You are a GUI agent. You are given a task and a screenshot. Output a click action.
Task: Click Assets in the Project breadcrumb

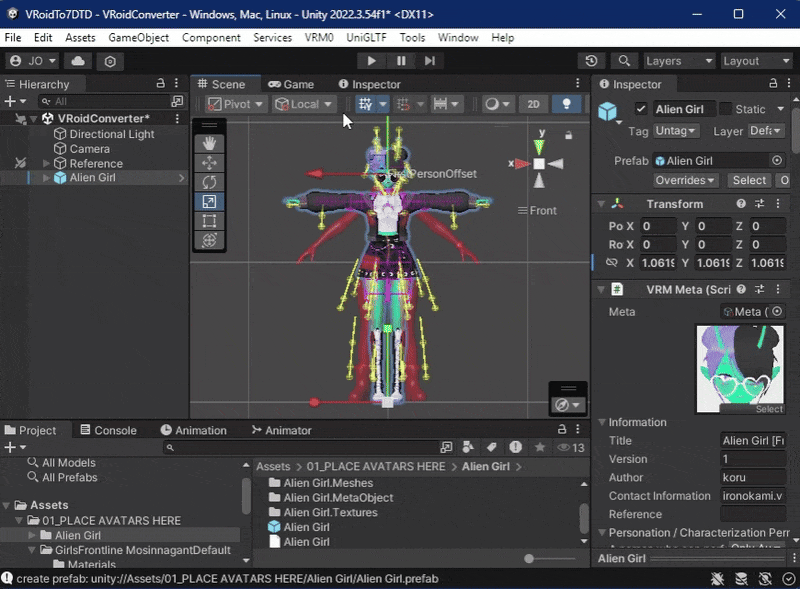tap(273, 467)
